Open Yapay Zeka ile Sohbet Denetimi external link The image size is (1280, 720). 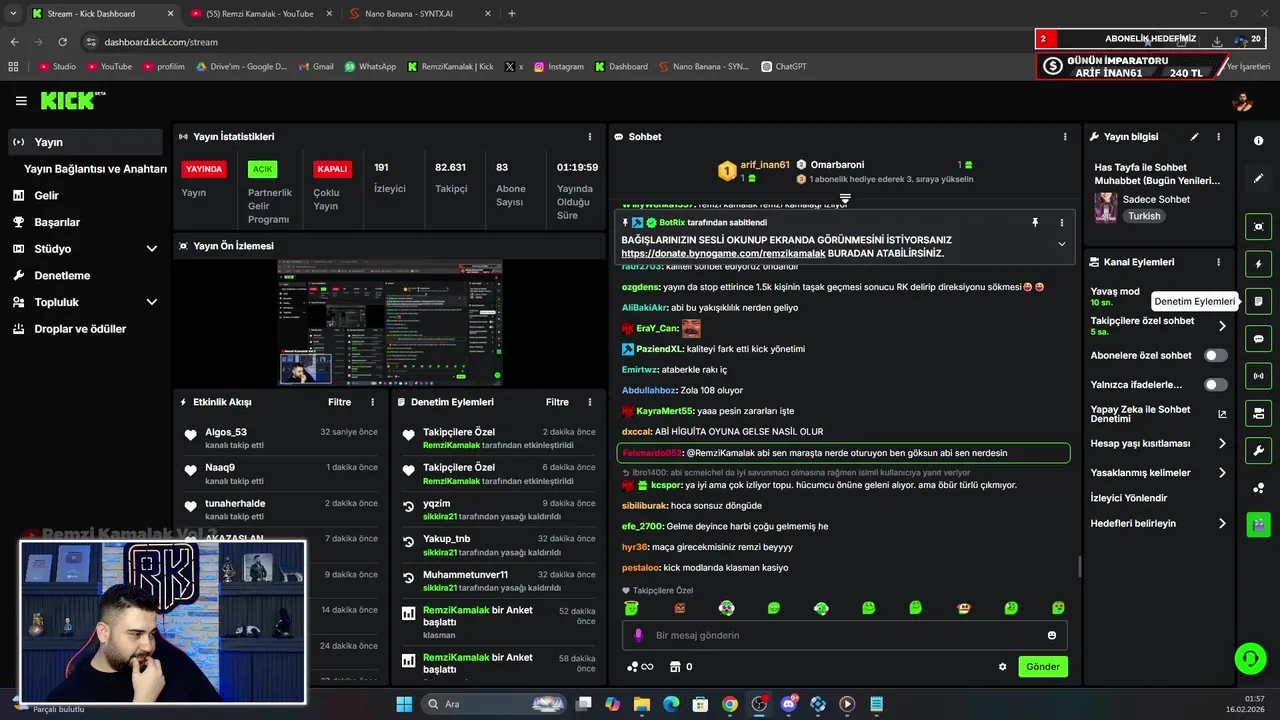coord(1221,414)
